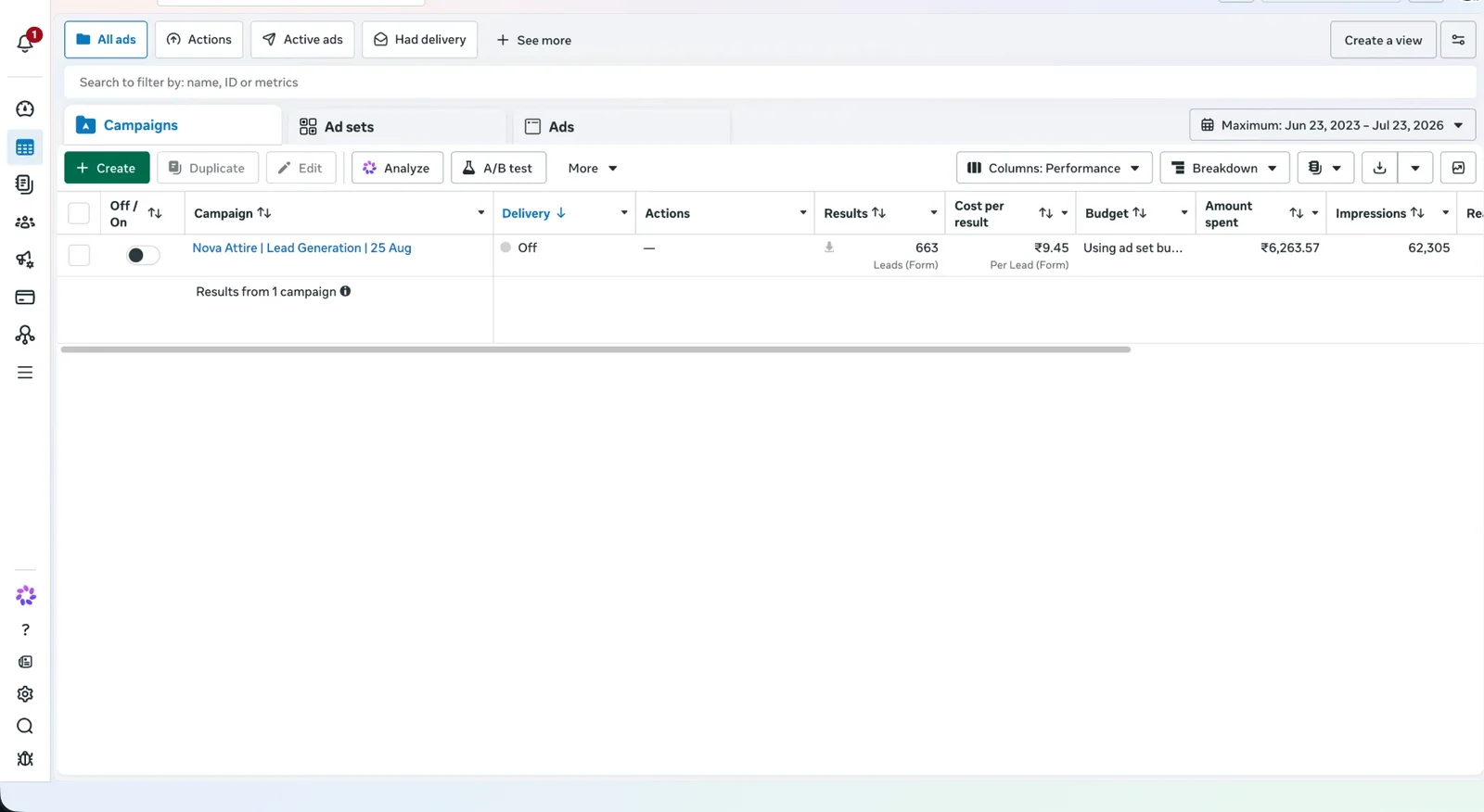Focus the search filter field

(x=770, y=82)
